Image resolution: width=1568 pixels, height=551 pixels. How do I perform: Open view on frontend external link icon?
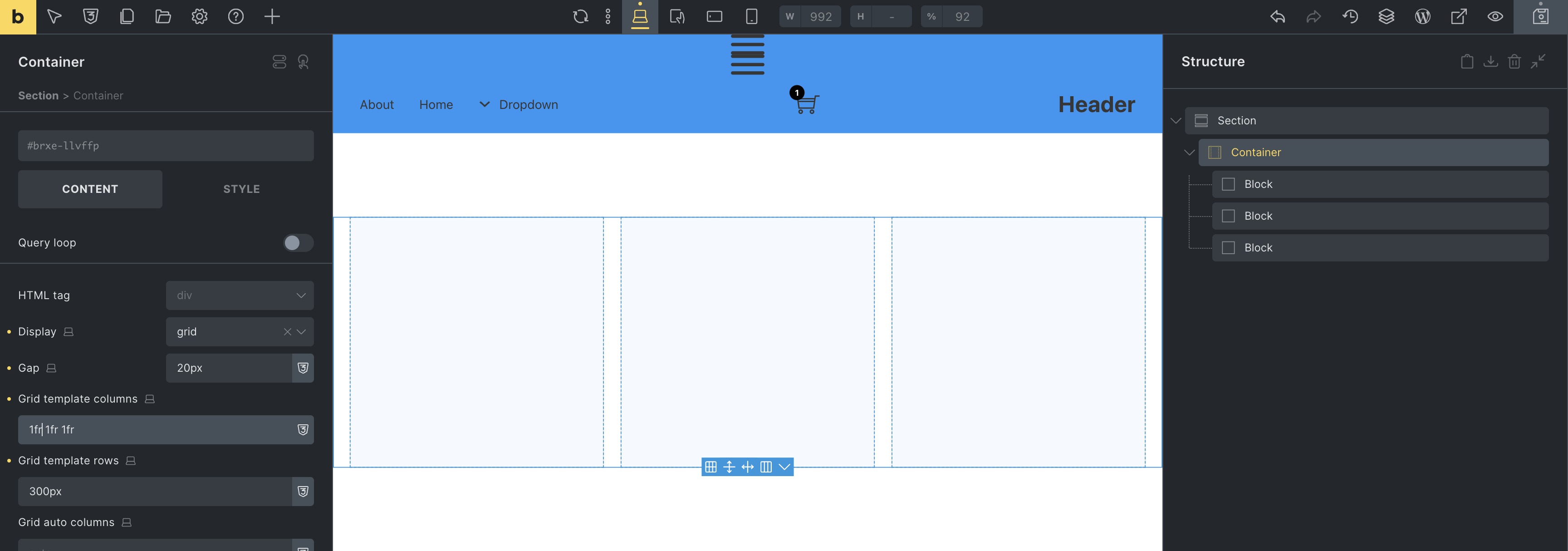(x=1459, y=16)
